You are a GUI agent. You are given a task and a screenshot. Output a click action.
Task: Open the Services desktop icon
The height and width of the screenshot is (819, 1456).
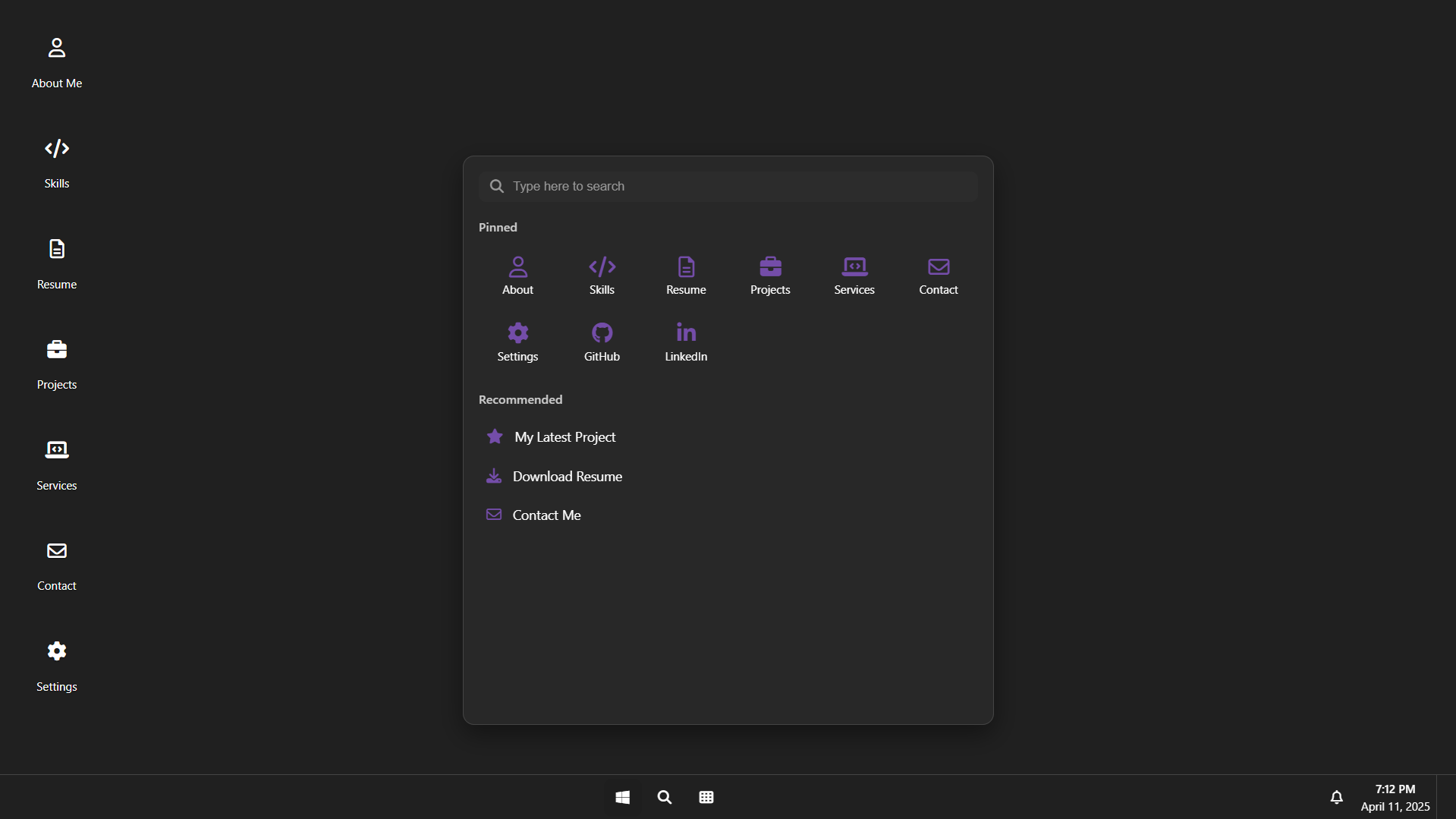[57, 465]
